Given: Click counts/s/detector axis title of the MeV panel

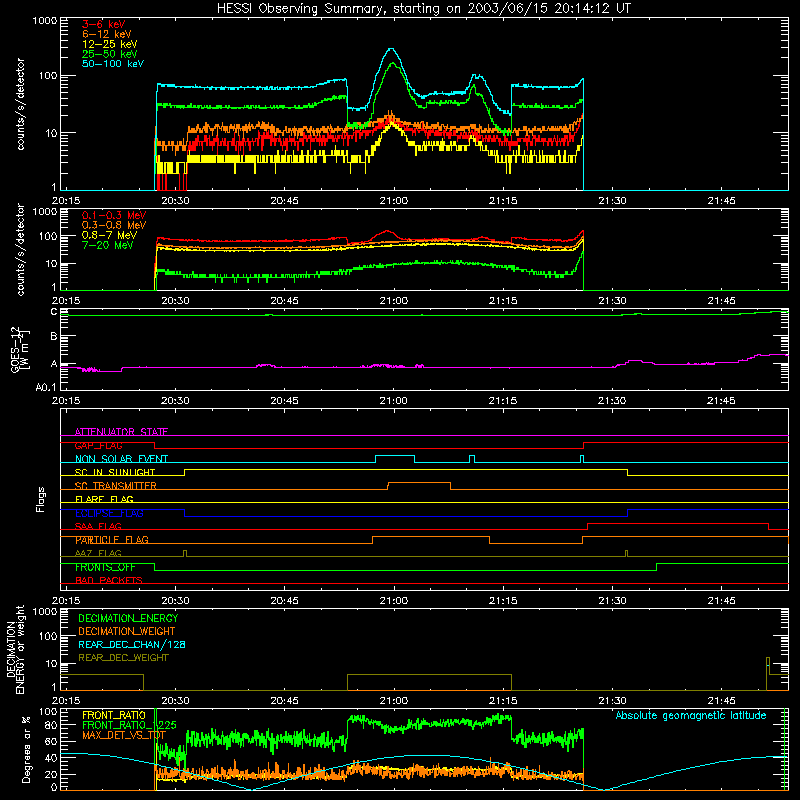Looking at the screenshot, I should [x=20, y=249].
